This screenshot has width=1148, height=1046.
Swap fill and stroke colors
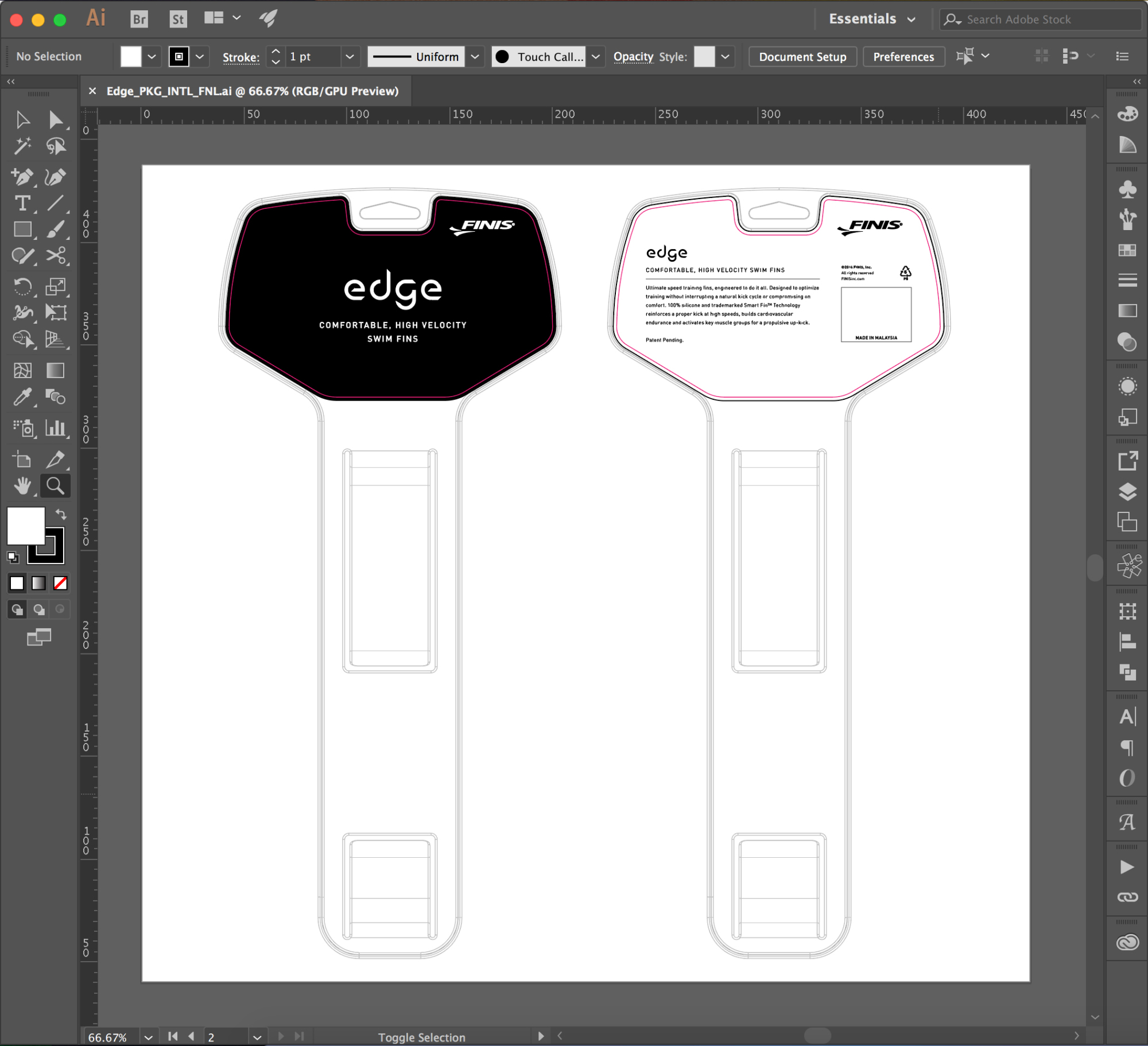point(61,514)
